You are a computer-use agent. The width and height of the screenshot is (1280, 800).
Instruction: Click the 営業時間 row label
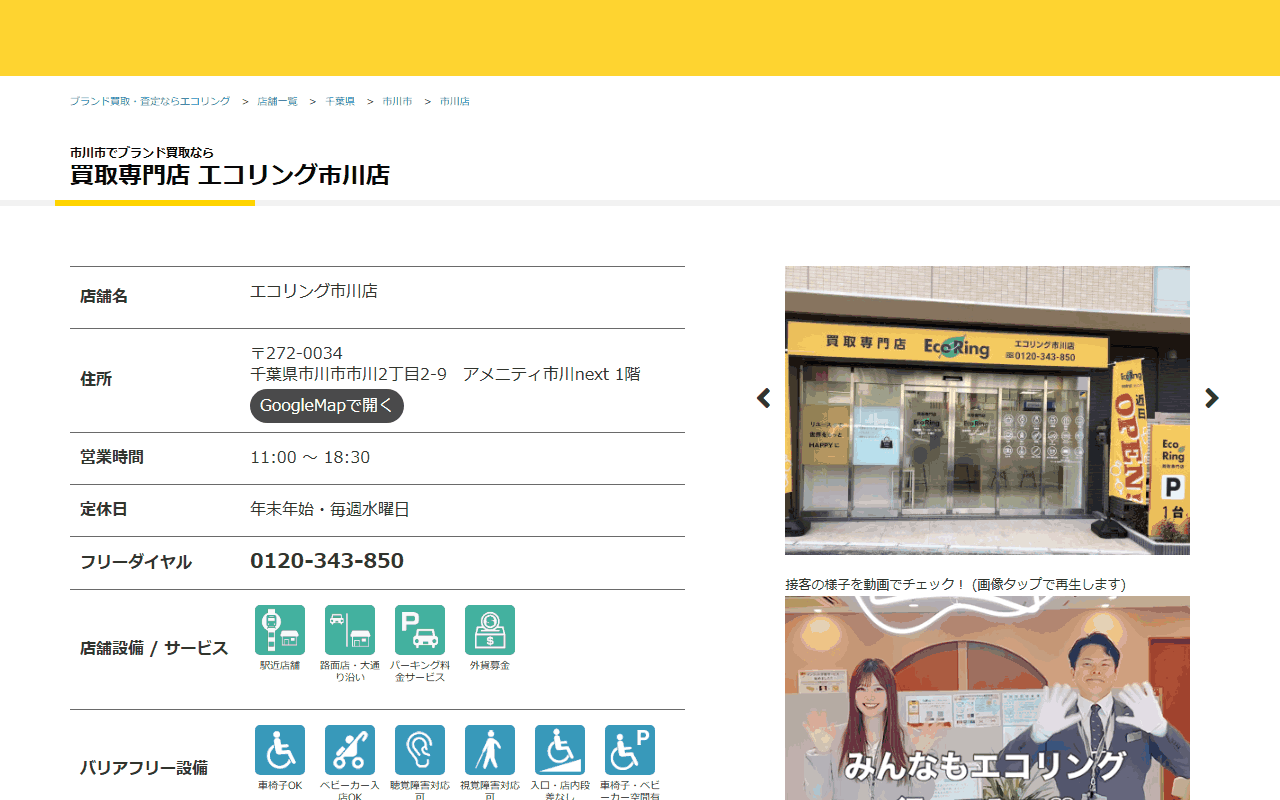coord(112,458)
